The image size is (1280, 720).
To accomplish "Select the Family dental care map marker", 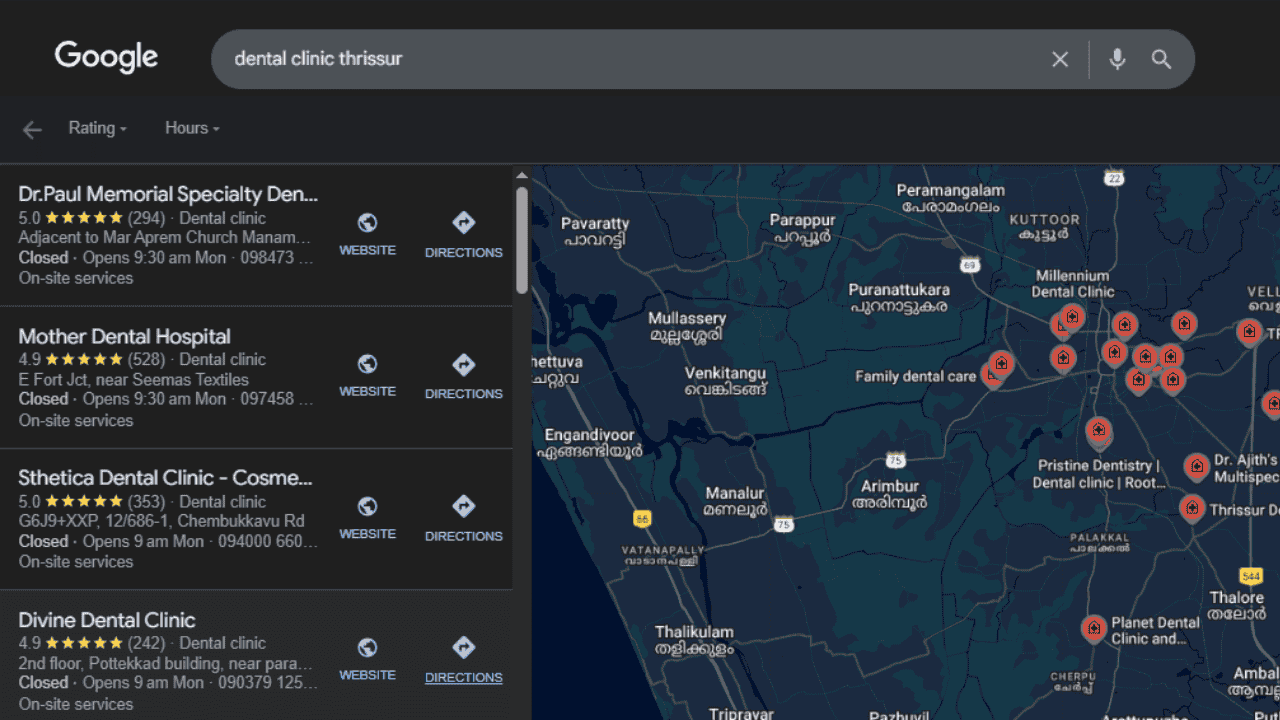I will (1000, 364).
